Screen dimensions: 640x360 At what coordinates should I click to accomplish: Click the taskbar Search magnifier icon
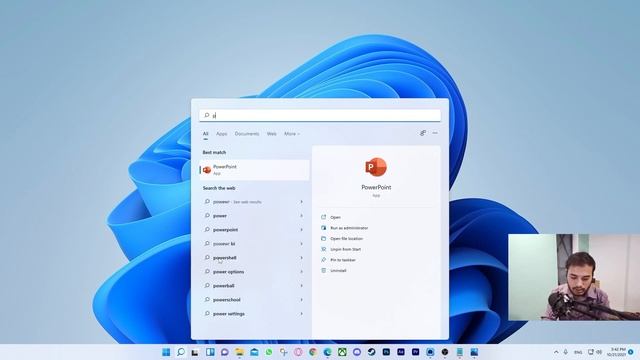coord(181,352)
